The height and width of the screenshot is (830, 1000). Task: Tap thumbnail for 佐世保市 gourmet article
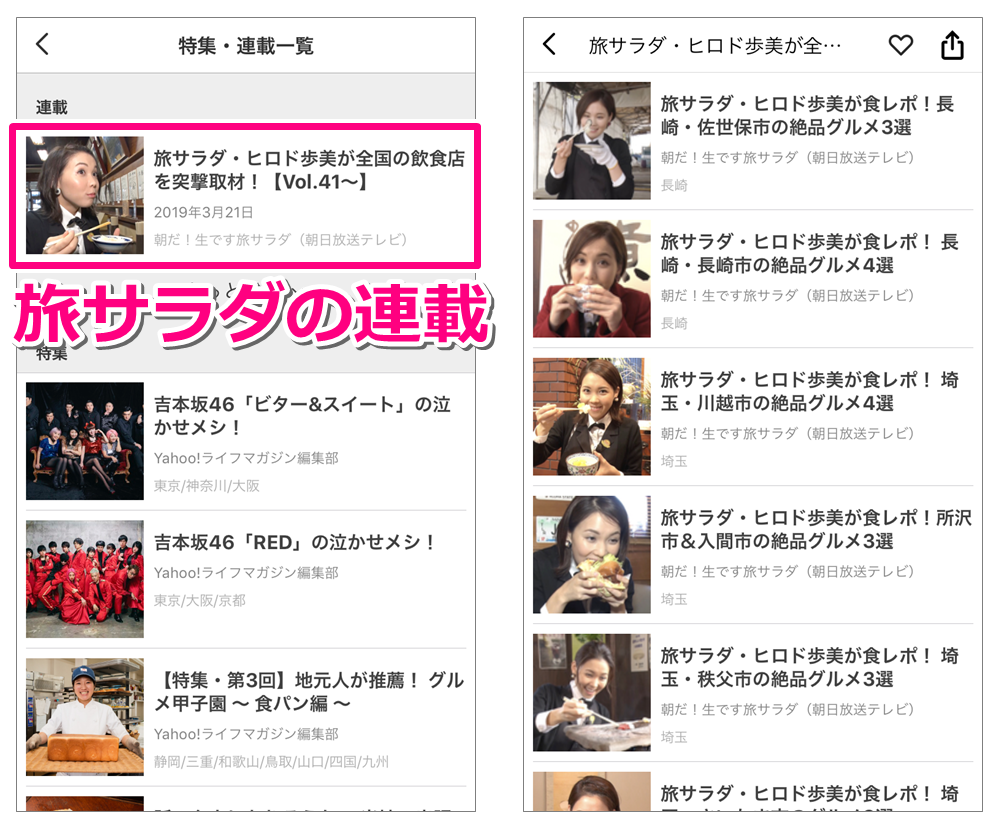(592, 141)
